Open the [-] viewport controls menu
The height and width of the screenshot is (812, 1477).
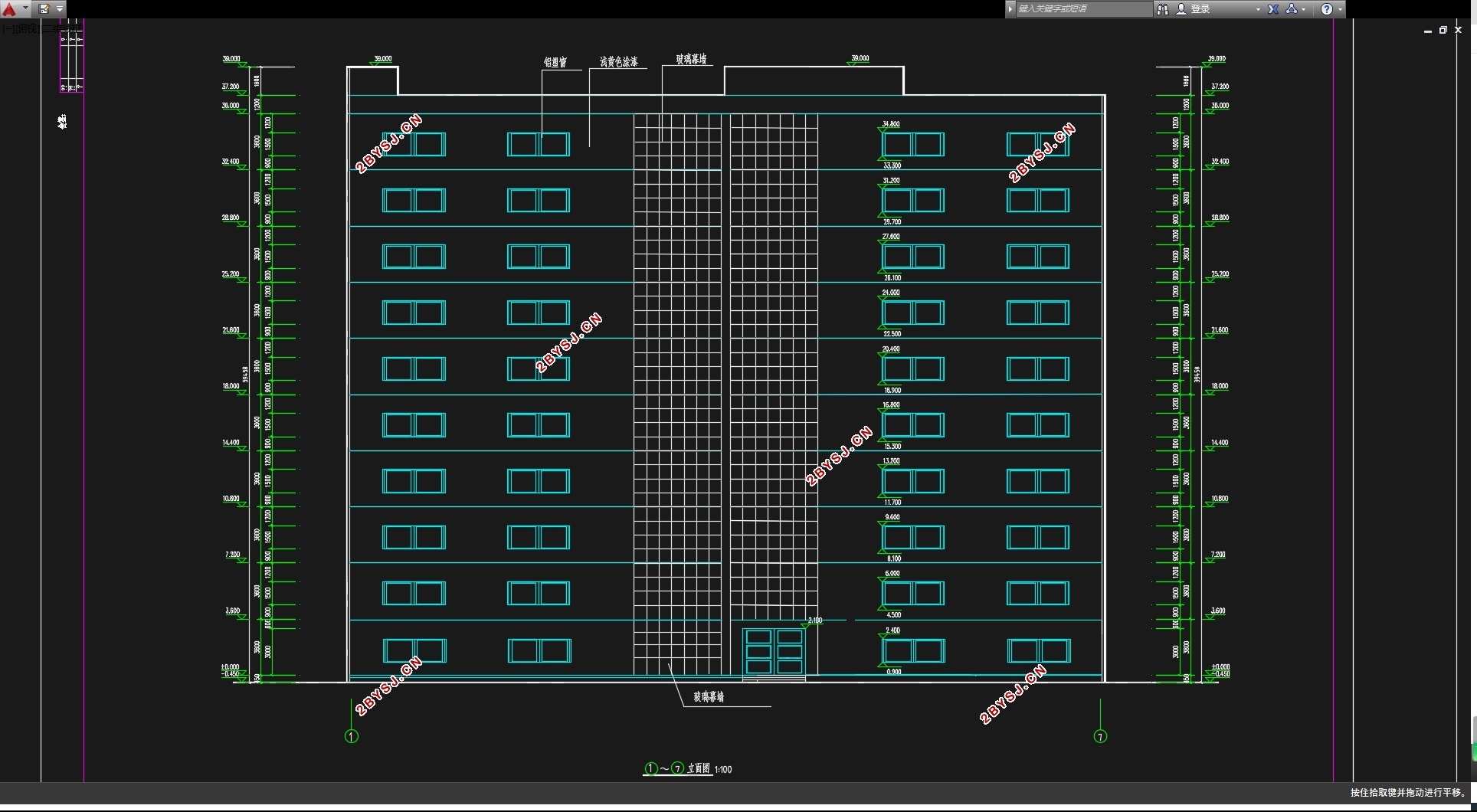click(8, 29)
